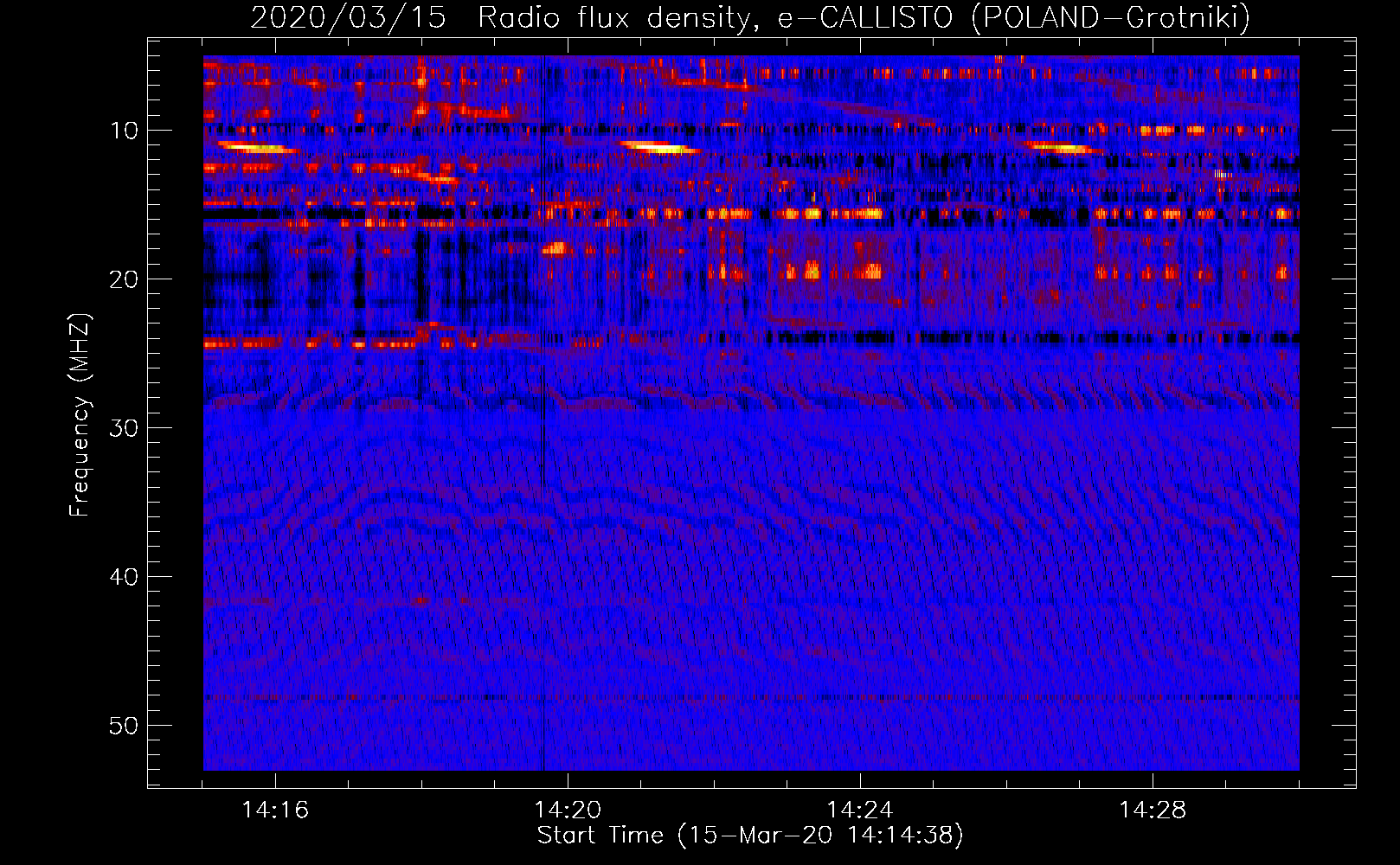The width and height of the screenshot is (1400, 865).
Task: Click the 14:16 time tick label
Action: (x=275, y=811)
